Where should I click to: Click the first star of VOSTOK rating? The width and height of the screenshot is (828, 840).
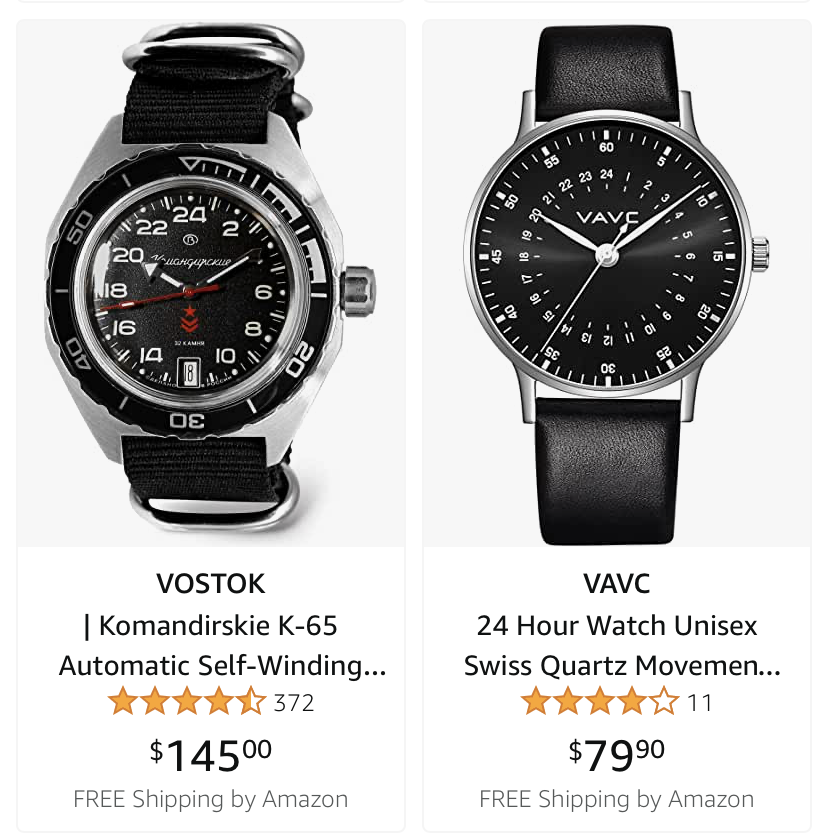(x=123, y=701)
